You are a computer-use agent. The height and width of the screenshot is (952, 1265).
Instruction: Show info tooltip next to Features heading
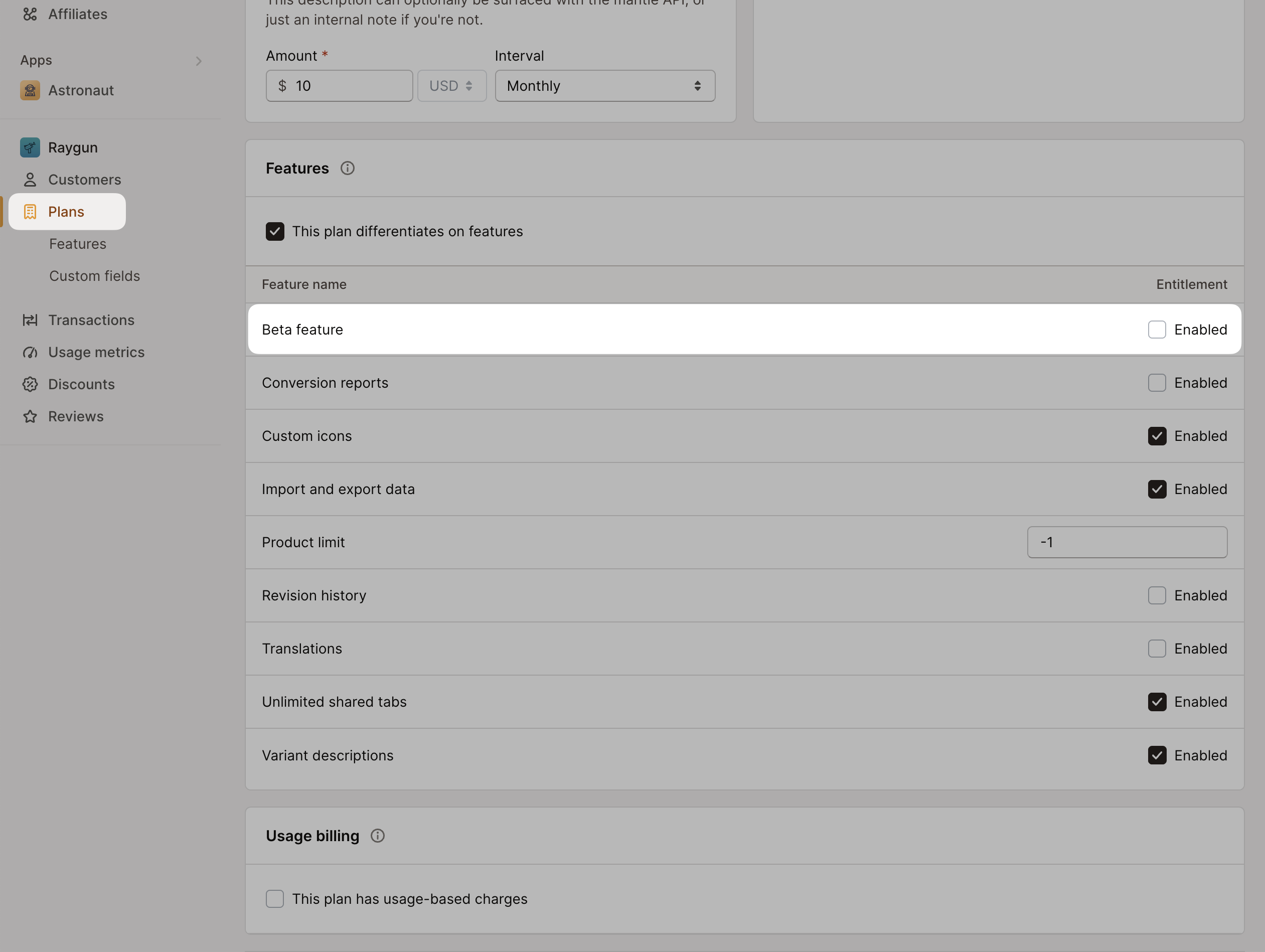(x=347, y=168)
